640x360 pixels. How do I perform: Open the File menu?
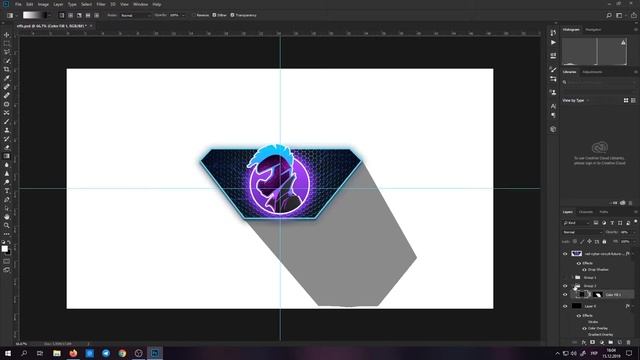point(18,4)
